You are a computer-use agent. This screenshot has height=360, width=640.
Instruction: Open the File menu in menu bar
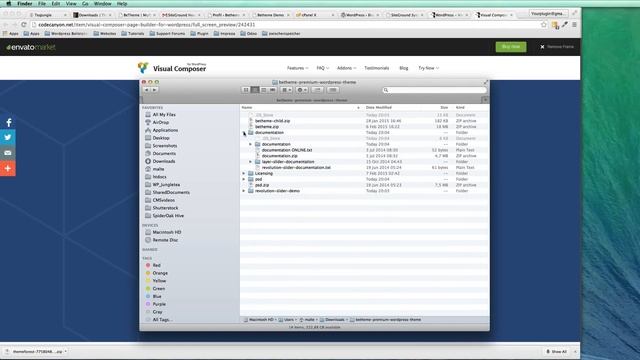[42, 4]
